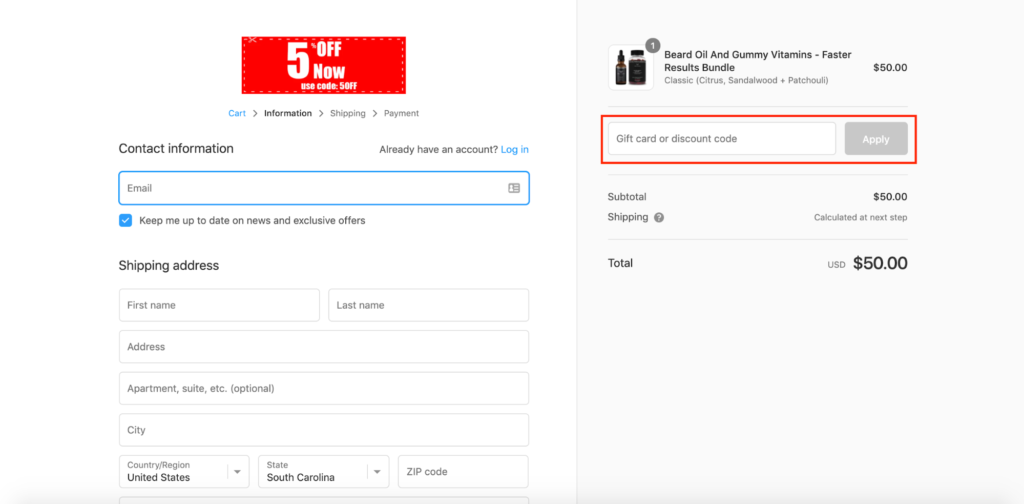Click the product bundle thumbnail image
This screenshot has width=1024, height=504.
[x=630, y=67]
